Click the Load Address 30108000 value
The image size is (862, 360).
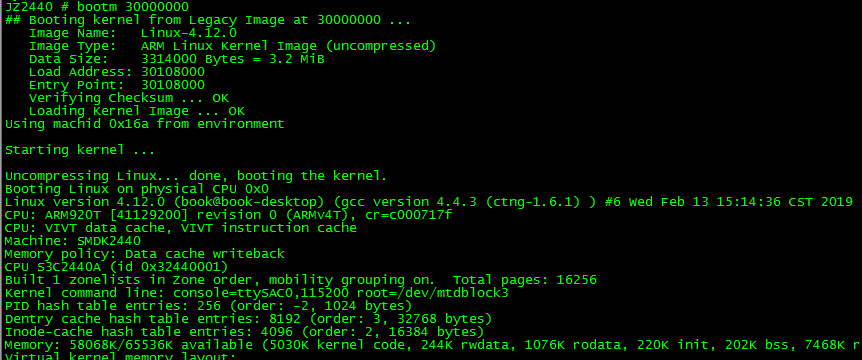click(173, 72)
